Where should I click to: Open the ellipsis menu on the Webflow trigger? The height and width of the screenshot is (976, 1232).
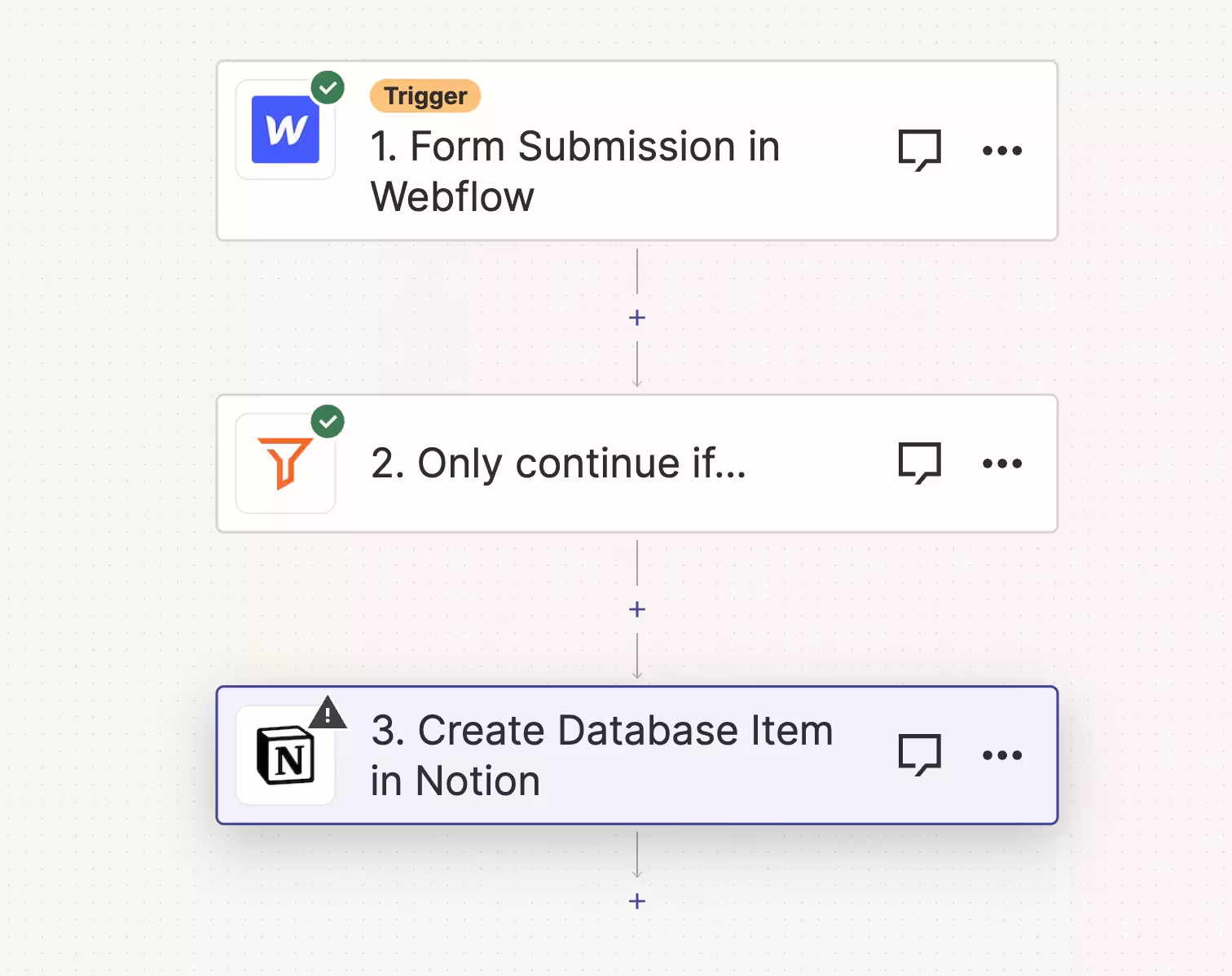pos(1001,150)
